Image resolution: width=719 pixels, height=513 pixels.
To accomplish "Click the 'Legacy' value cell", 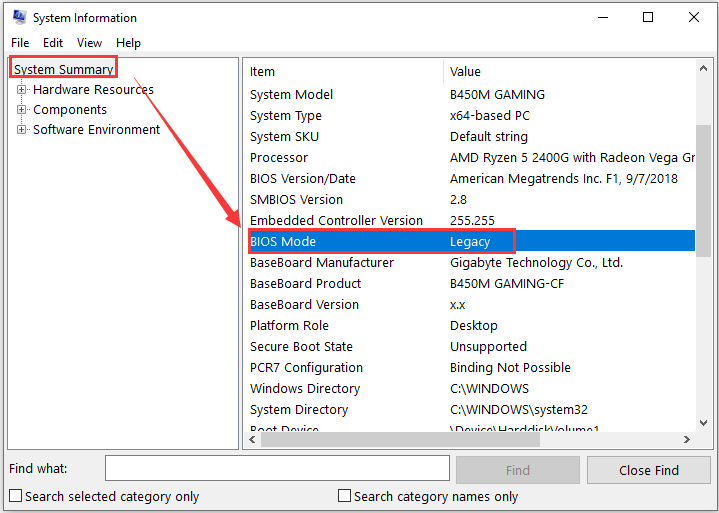I will coord(470,242).
